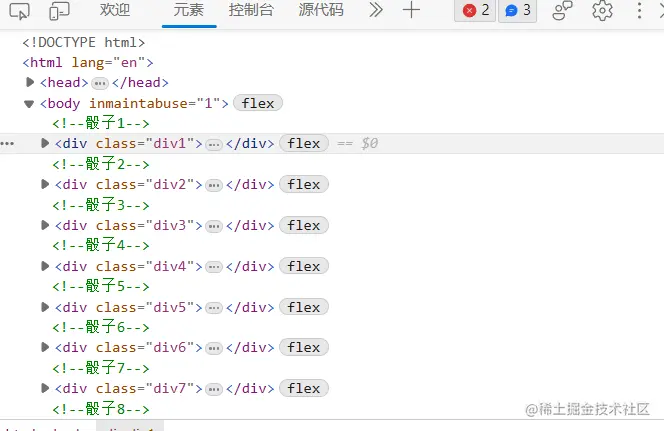664x431 pixels.
Task: Click ellipsis inside div5 element
Action: 214,308
